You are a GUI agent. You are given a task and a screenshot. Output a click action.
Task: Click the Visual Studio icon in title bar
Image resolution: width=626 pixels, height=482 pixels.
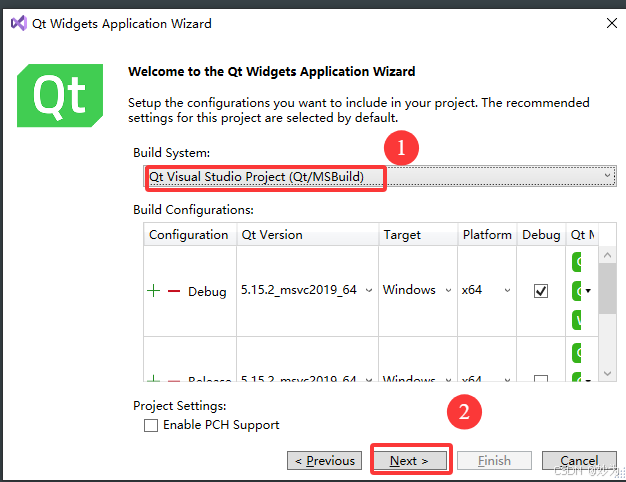pos(19,23)
